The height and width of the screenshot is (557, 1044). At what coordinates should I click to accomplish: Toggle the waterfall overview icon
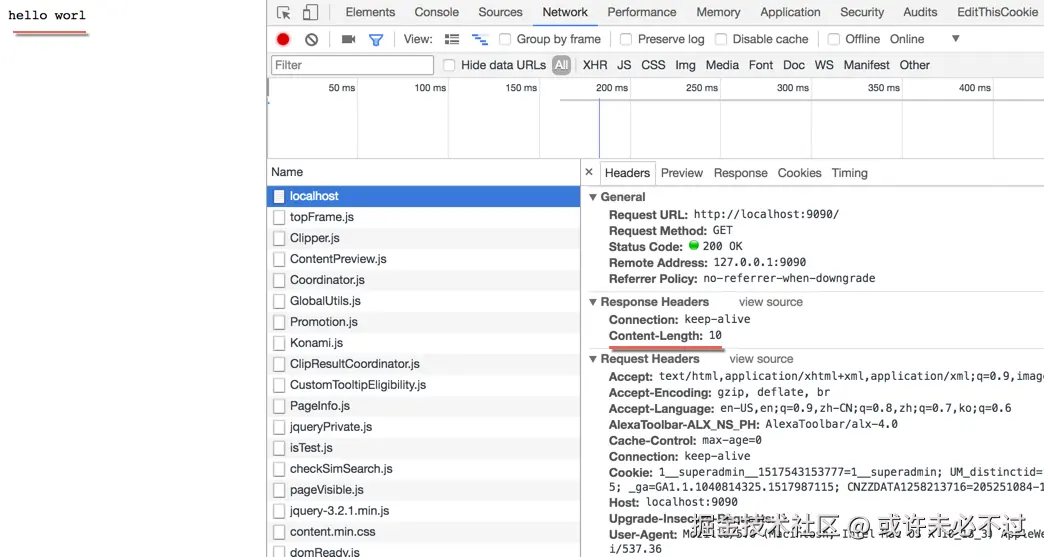point(479,39)
